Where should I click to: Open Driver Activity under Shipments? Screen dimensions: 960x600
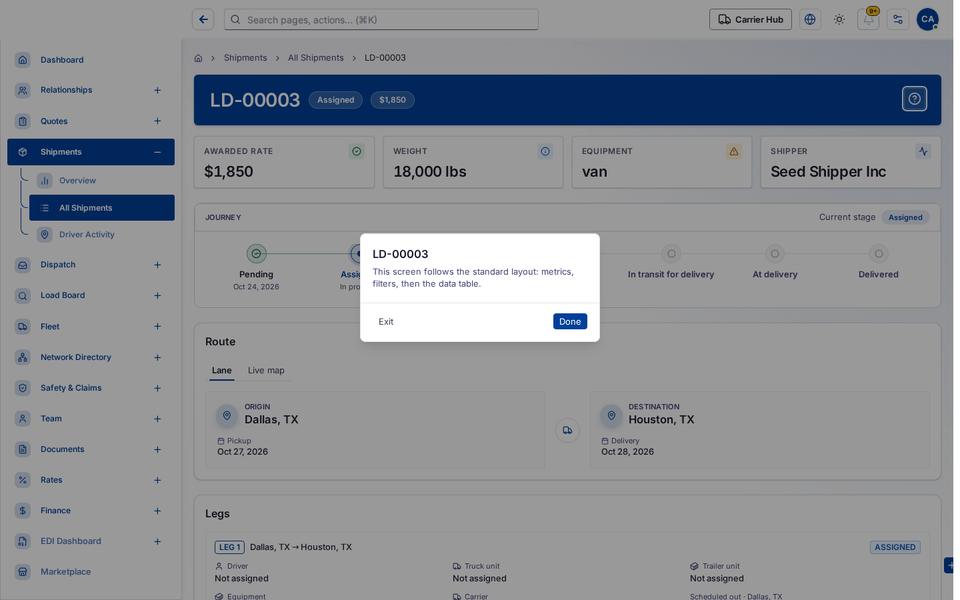point(102,234)
